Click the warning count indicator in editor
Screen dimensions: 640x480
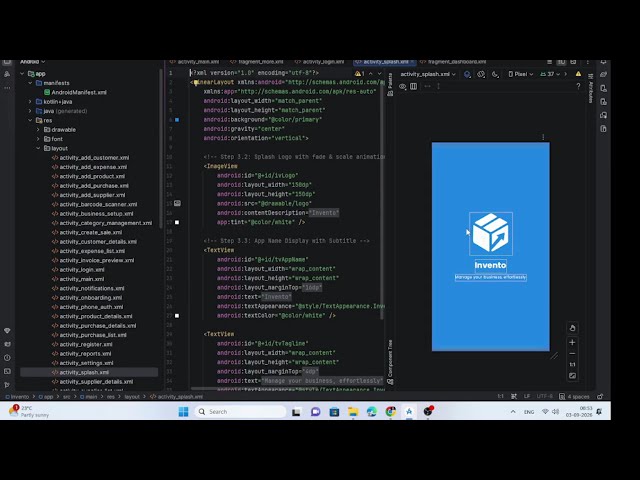[360, 74]
